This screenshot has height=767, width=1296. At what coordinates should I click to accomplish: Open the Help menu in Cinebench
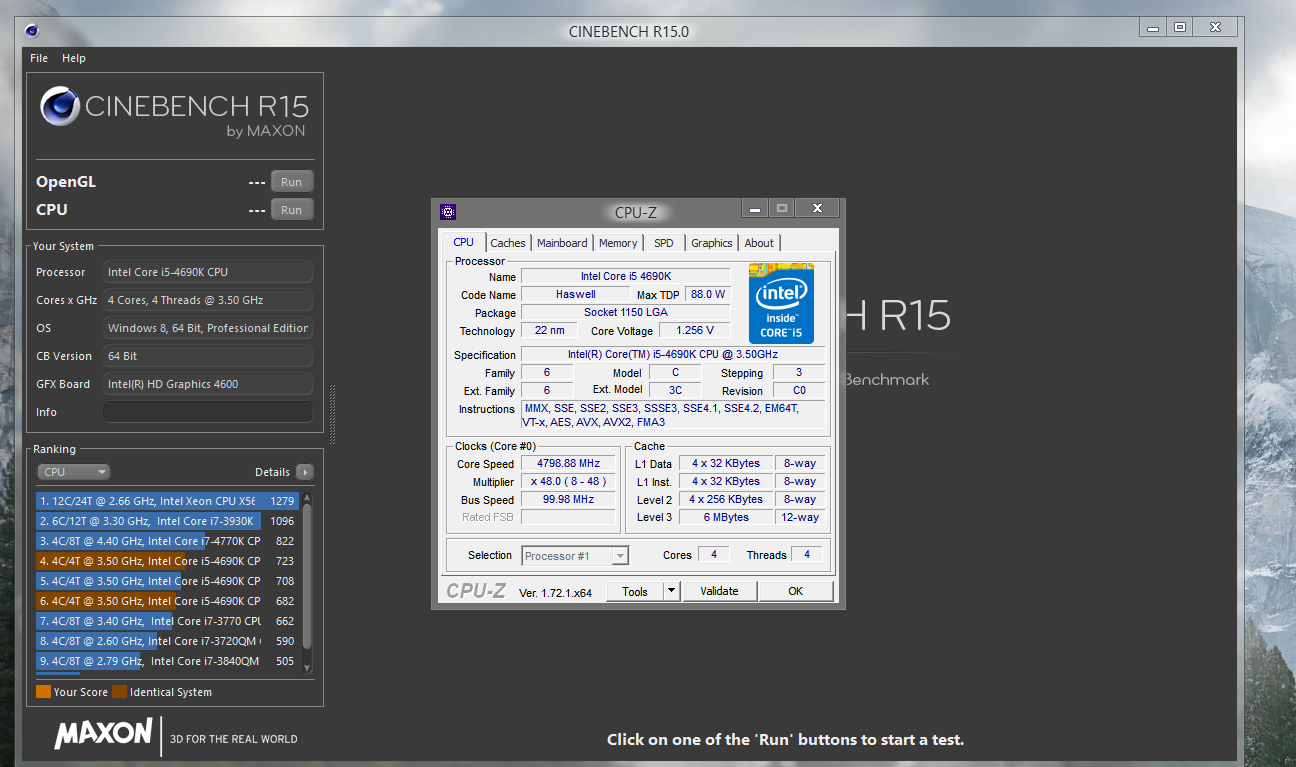click(74, 58)
